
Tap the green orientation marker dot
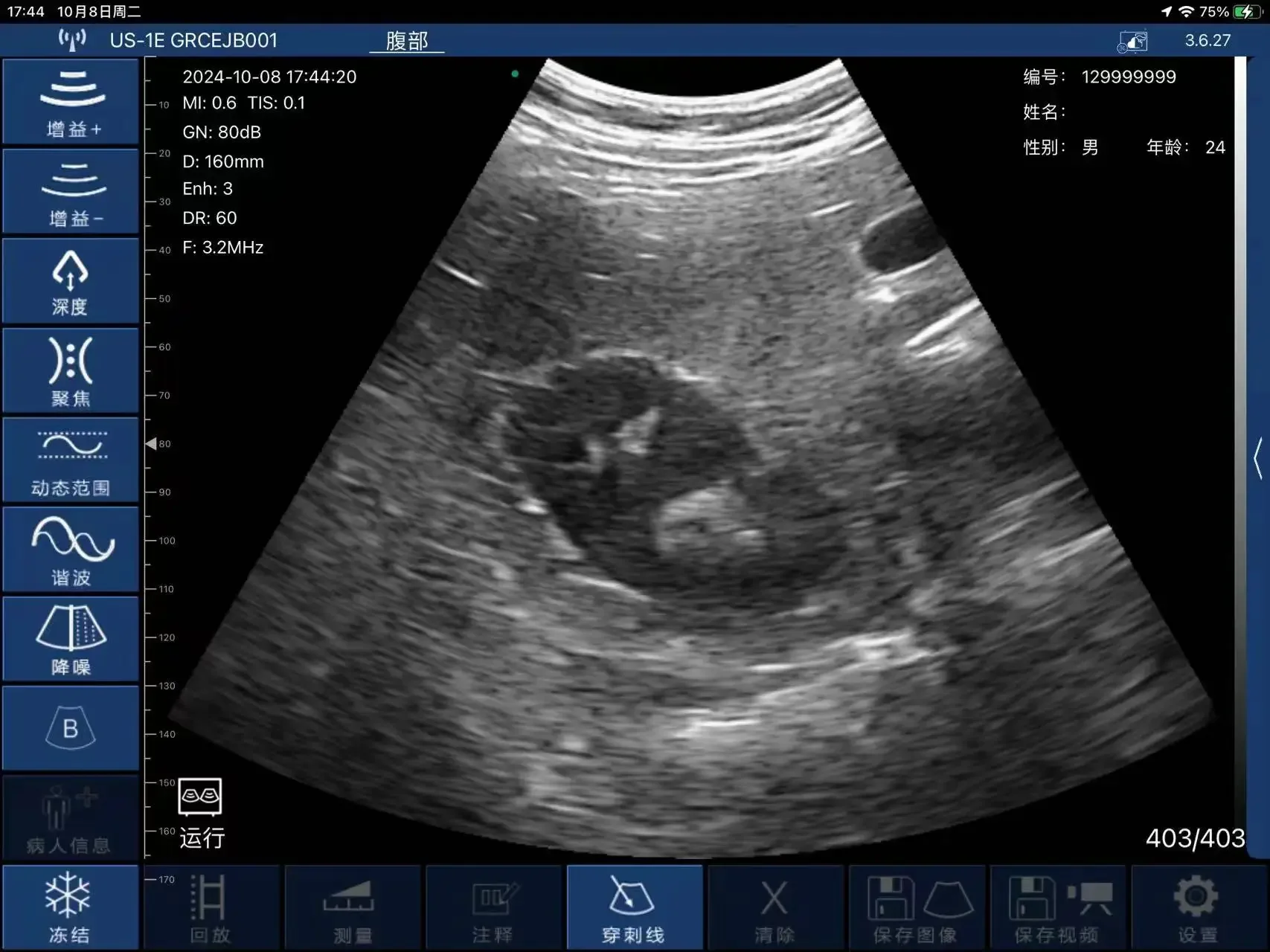515,74
